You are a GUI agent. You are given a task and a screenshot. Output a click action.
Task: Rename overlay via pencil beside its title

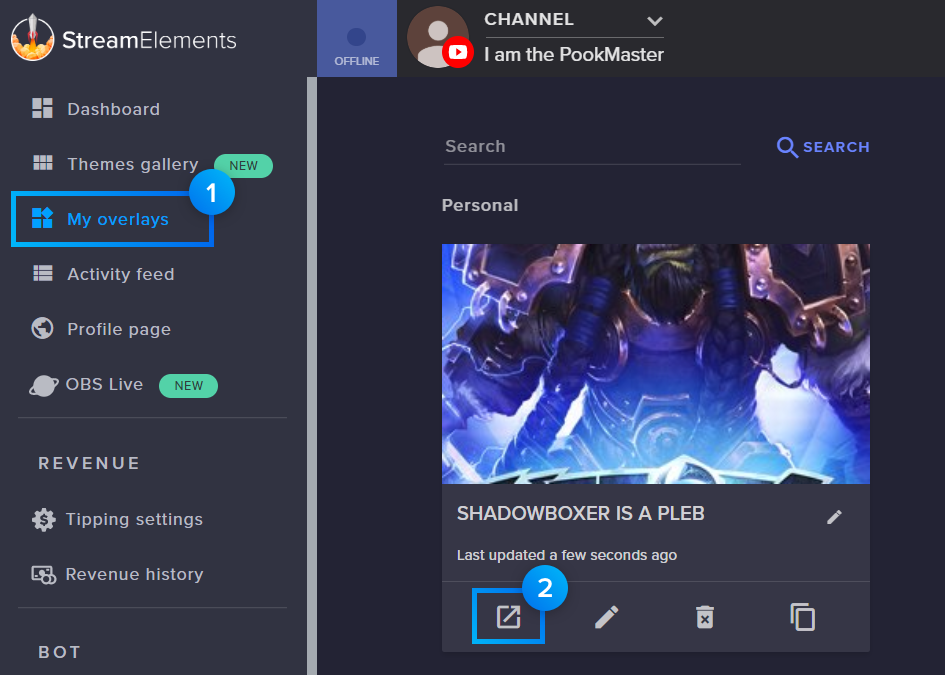pos(834,516)
